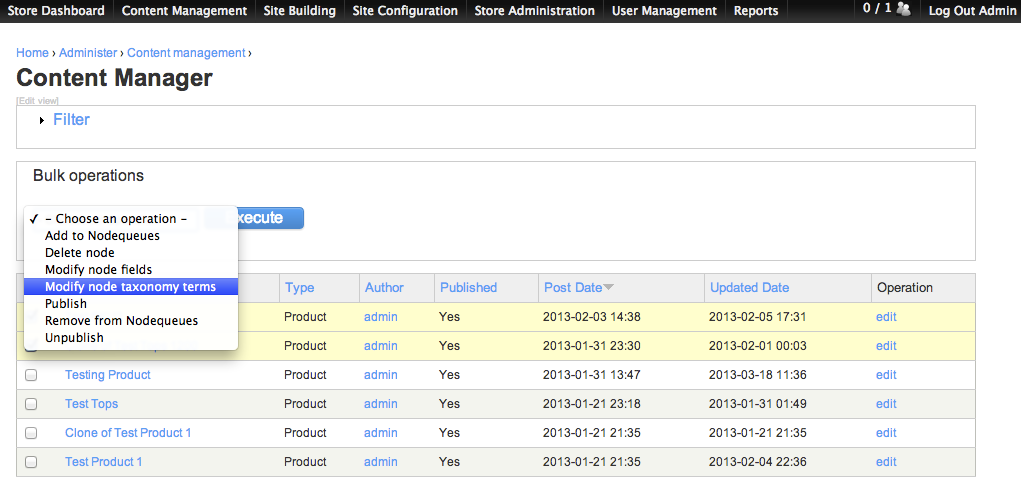Viewport: 1021px width, 491px height.
Task: Click updated date 2013-03-18 11:36
Action: tap(758, 375)
